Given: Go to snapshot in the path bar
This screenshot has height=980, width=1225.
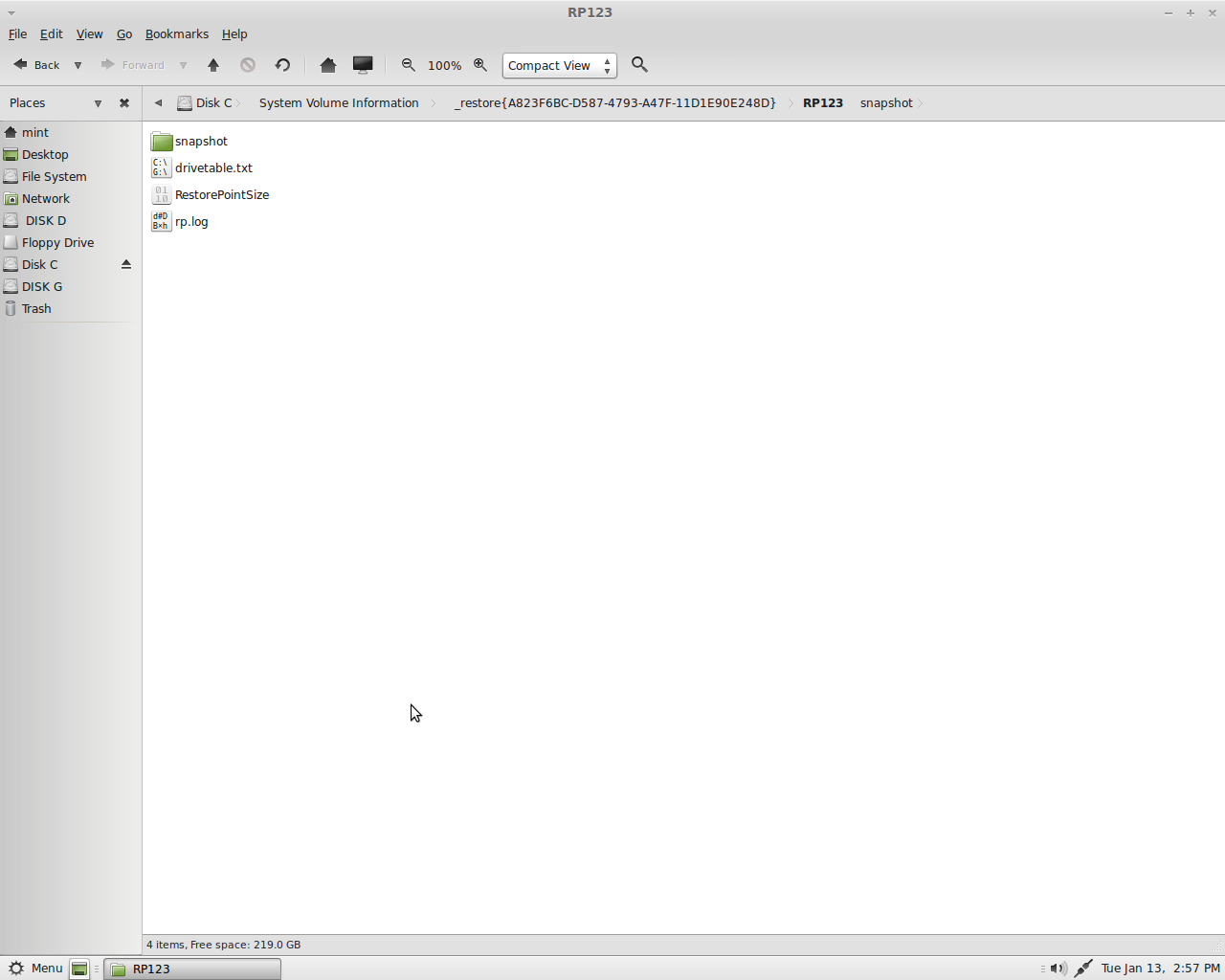Looking at the screenshot, I should tap(886, 102).
